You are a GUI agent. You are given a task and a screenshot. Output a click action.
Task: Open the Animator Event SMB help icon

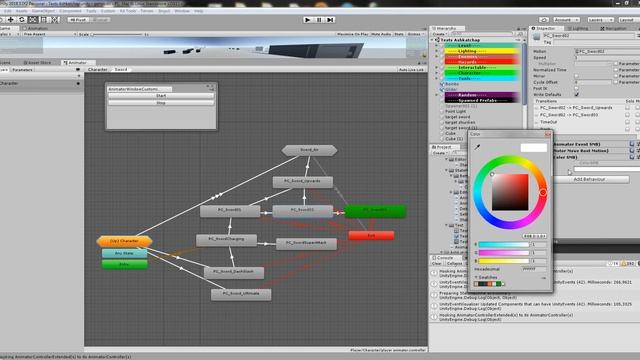[x=632, y=144]
